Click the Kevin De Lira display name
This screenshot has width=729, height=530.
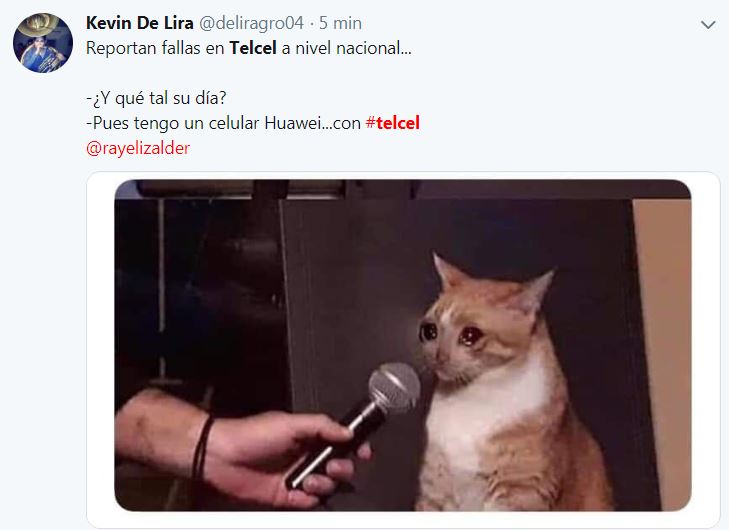click(x=139, y=23)
